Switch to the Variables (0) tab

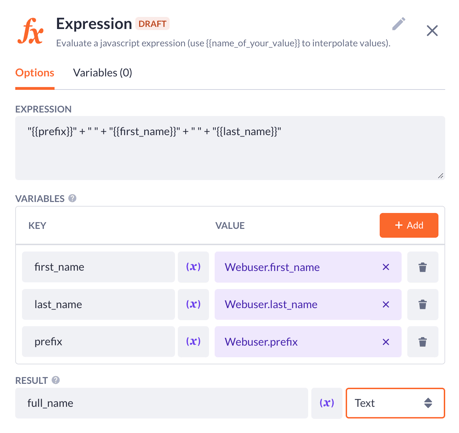(x=103, y=73)
